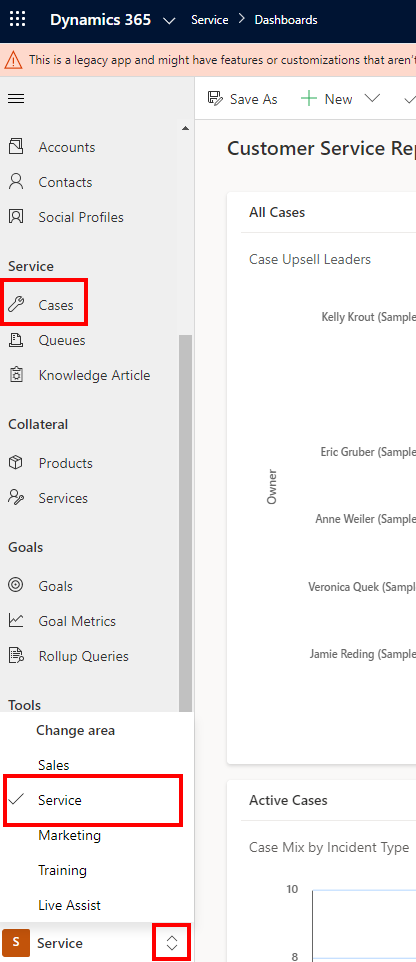Open Queues in the sidebar
Screen dimensions: 416x962
tap(62, 340)
